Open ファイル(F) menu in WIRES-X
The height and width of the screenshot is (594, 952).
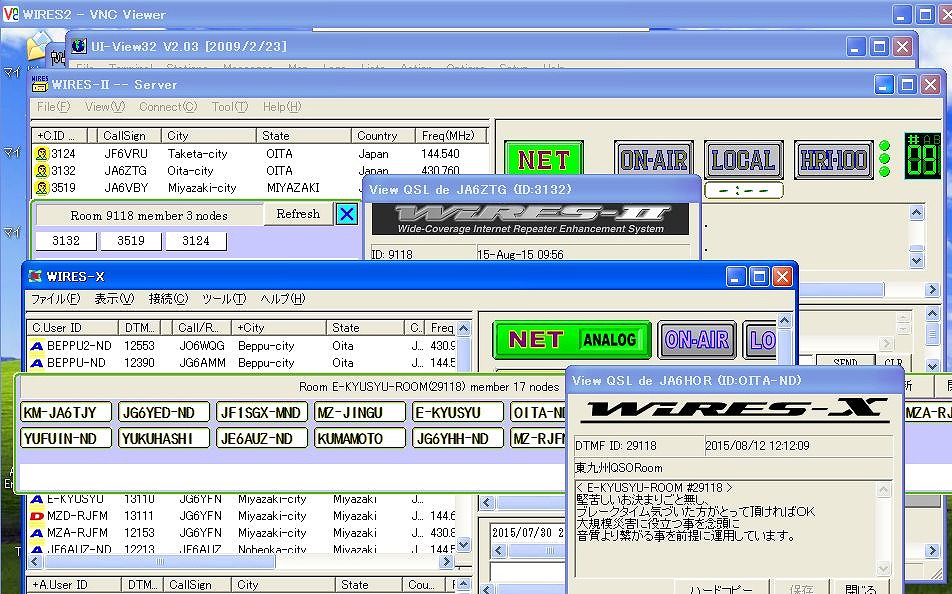55,299
